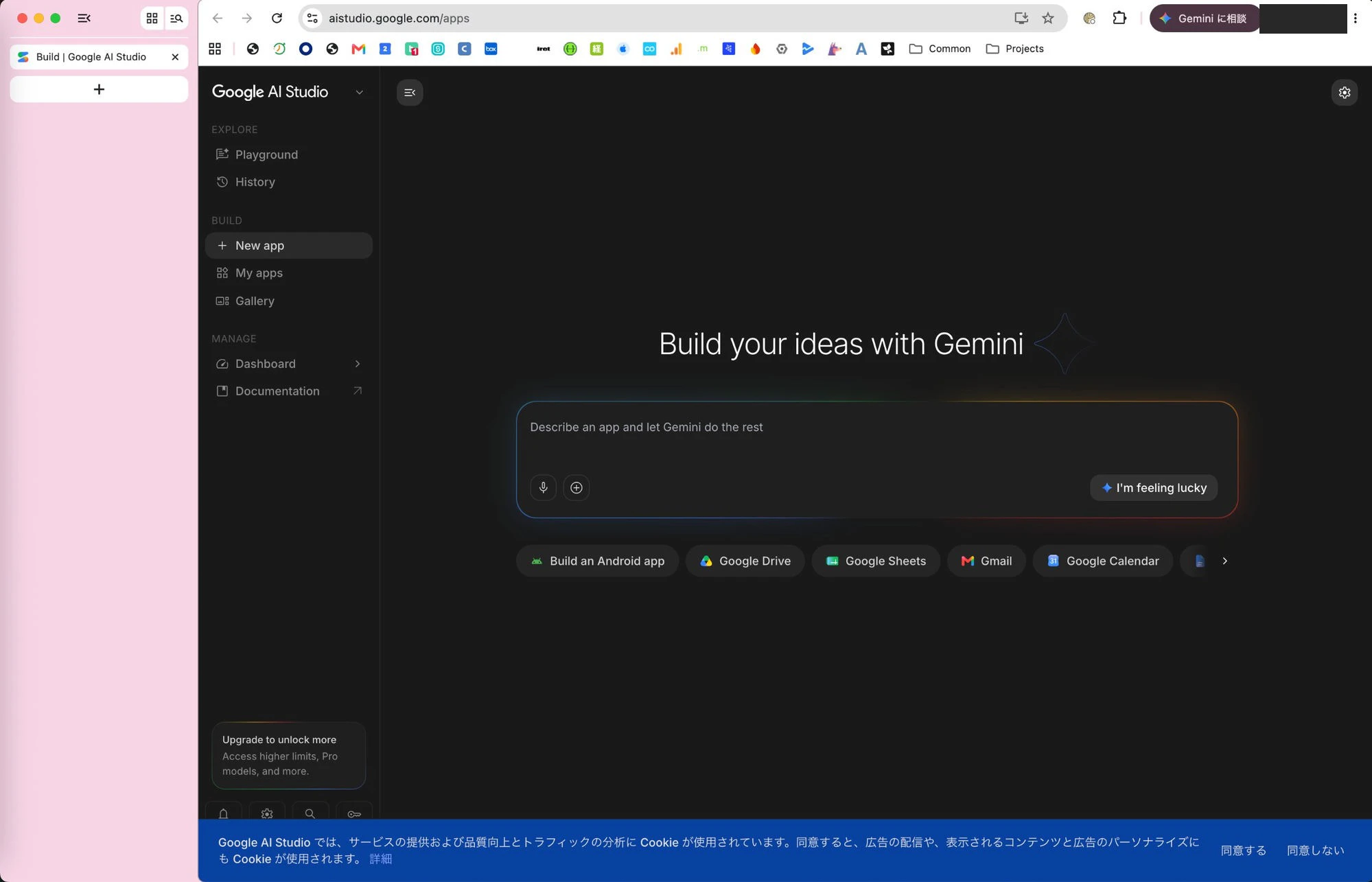
Task: Click the search magnifier icon in the sidebar footer
Action: pos(310,813)
